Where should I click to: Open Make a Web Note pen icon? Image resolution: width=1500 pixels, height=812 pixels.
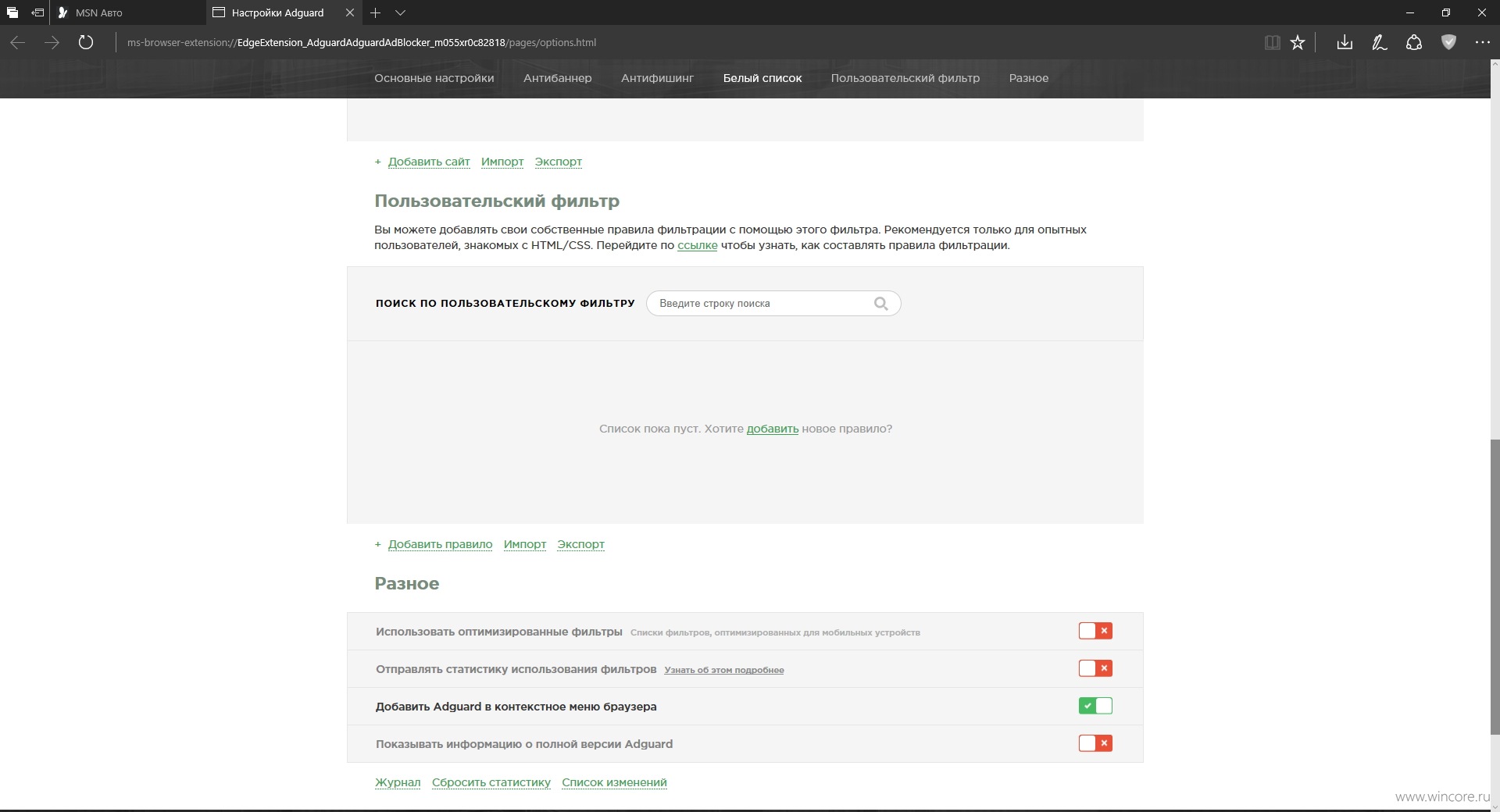coord(1380,43)
